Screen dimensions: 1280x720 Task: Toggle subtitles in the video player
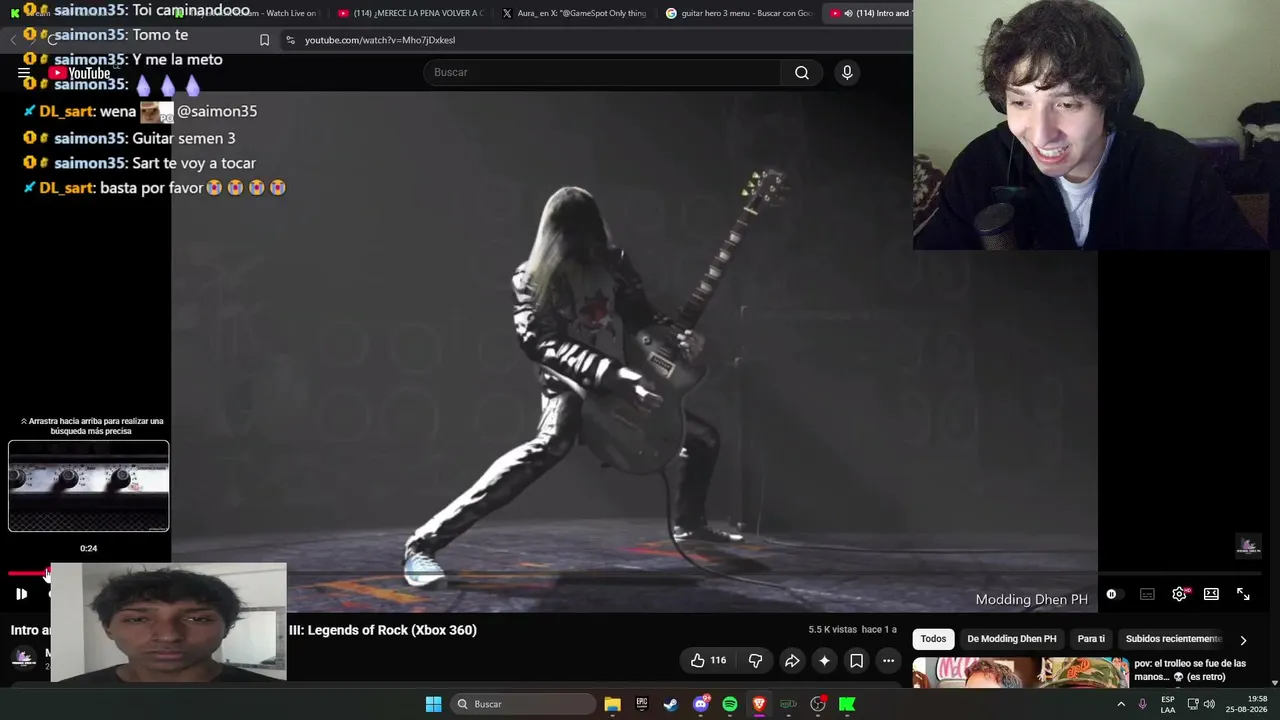[1147, 594]
